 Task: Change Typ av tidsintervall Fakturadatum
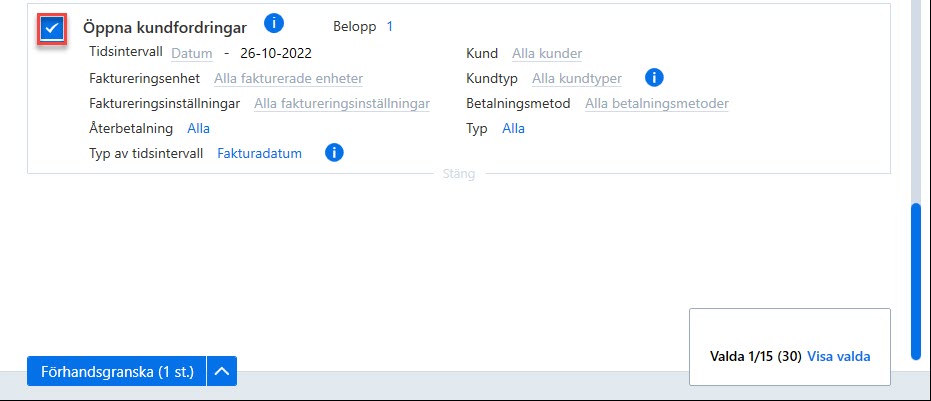point(259,153)
